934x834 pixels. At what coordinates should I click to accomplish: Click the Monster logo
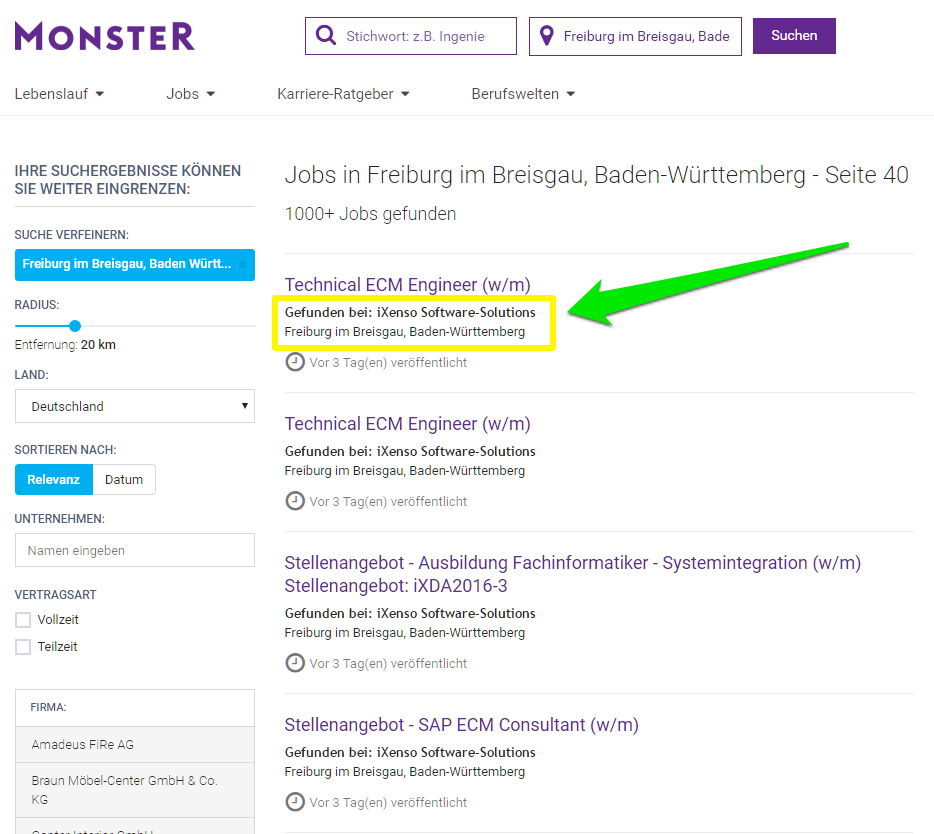104,35
